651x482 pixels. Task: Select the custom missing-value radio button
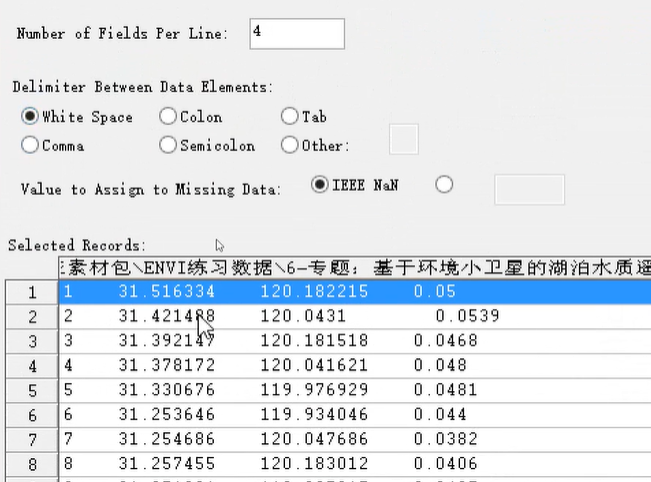tap(444, 184)
